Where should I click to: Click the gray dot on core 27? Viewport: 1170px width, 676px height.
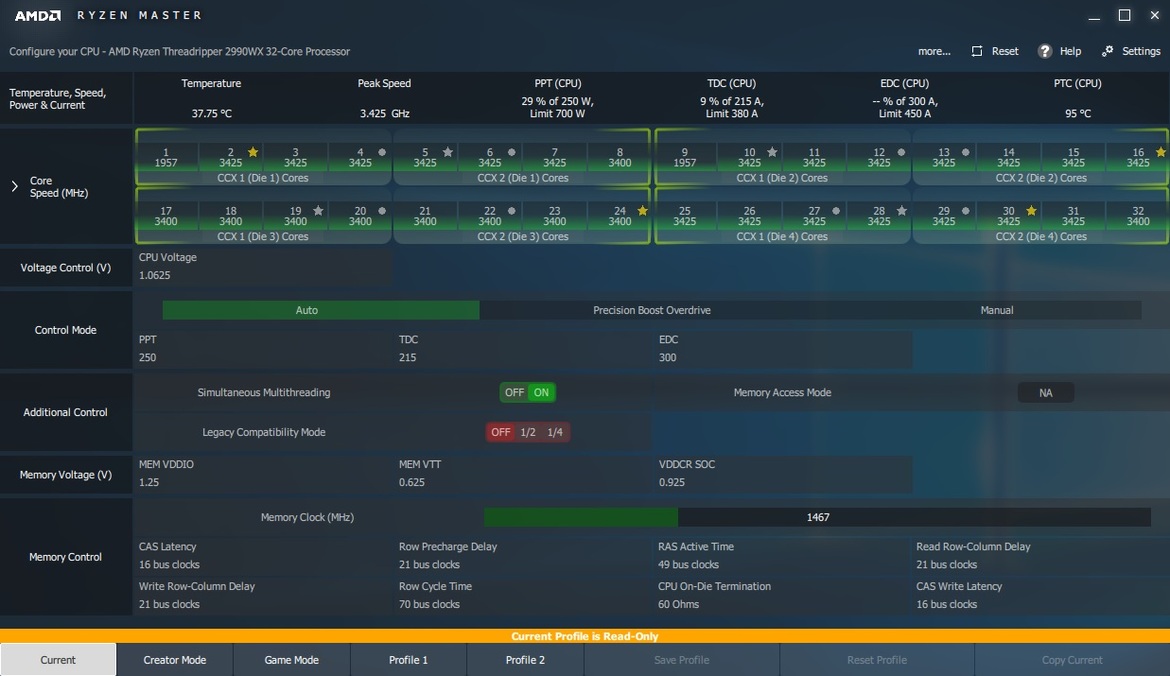(x=836, y=211)
